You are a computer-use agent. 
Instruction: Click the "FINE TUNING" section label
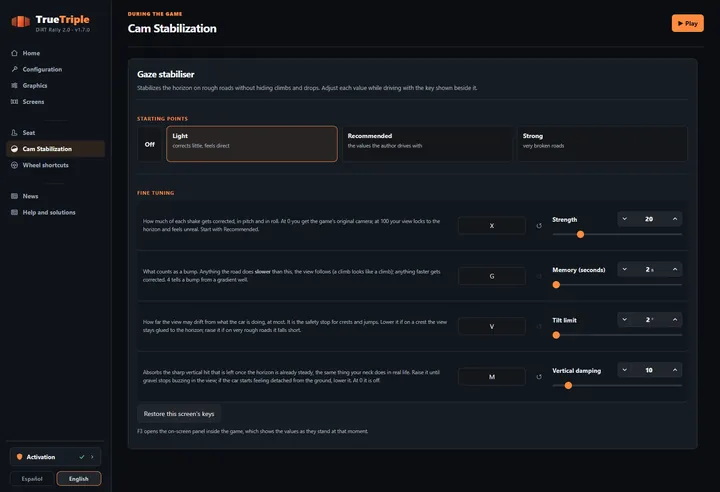156,193
